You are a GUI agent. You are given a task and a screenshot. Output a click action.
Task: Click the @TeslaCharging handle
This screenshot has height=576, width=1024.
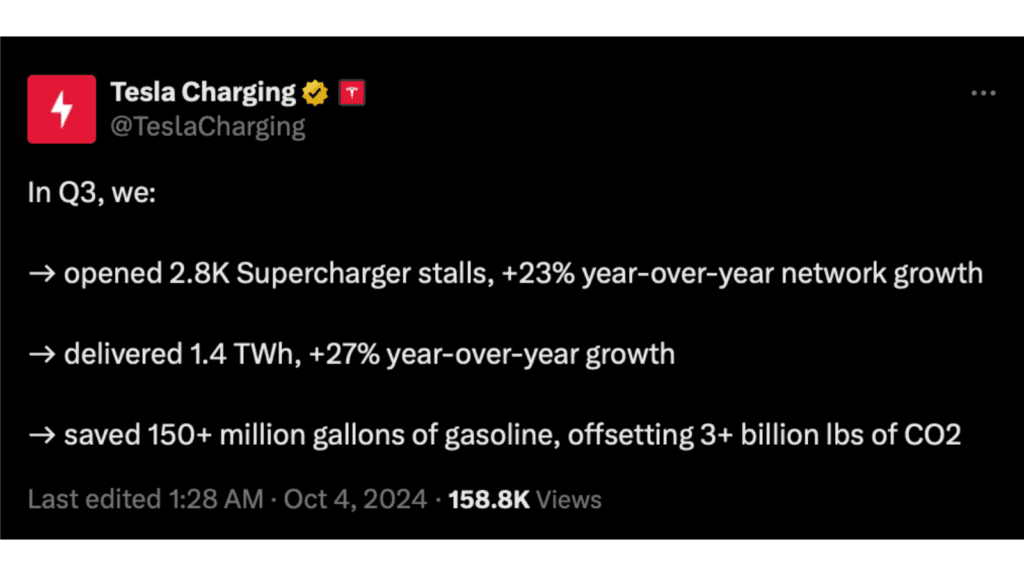[x=207, y=126]
